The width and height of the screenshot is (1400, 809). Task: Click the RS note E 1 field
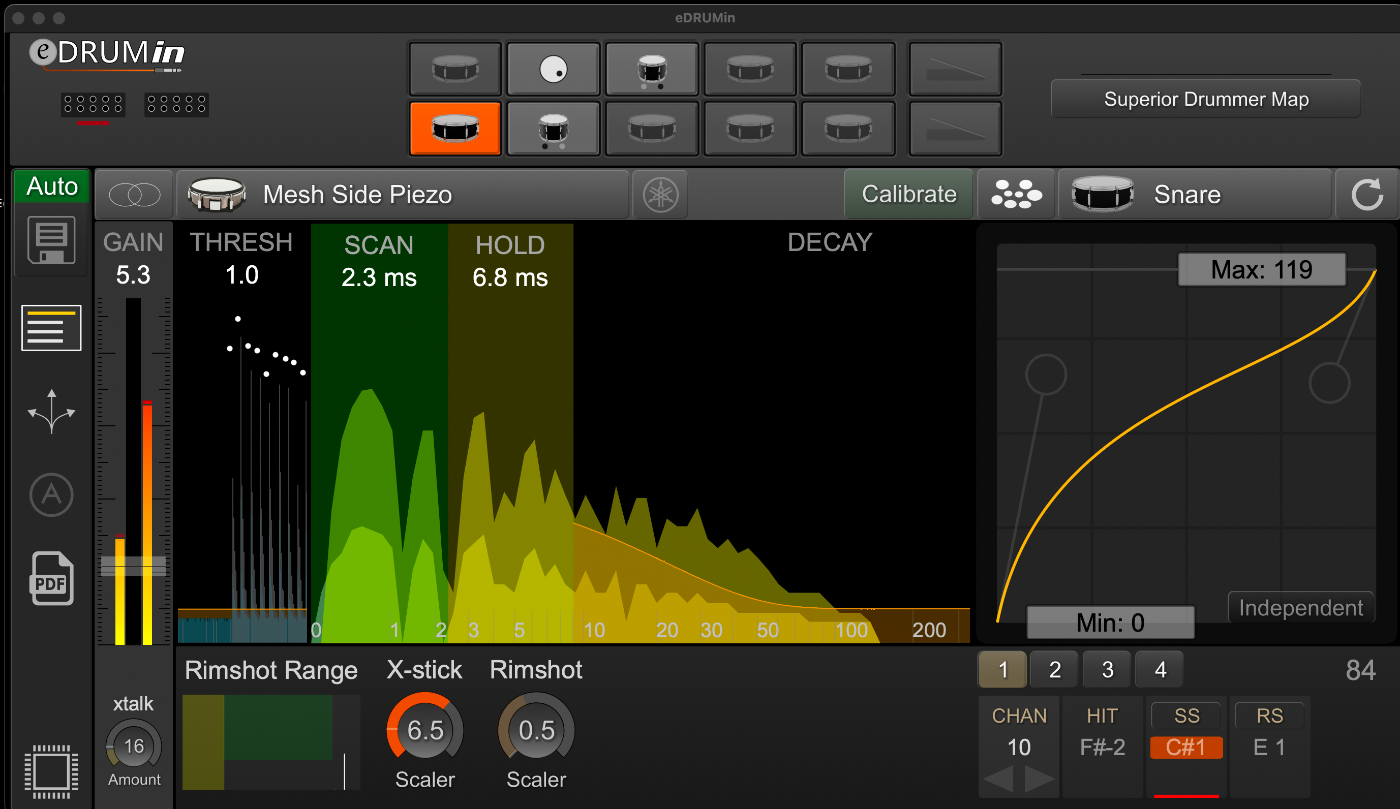[1270, 747]
